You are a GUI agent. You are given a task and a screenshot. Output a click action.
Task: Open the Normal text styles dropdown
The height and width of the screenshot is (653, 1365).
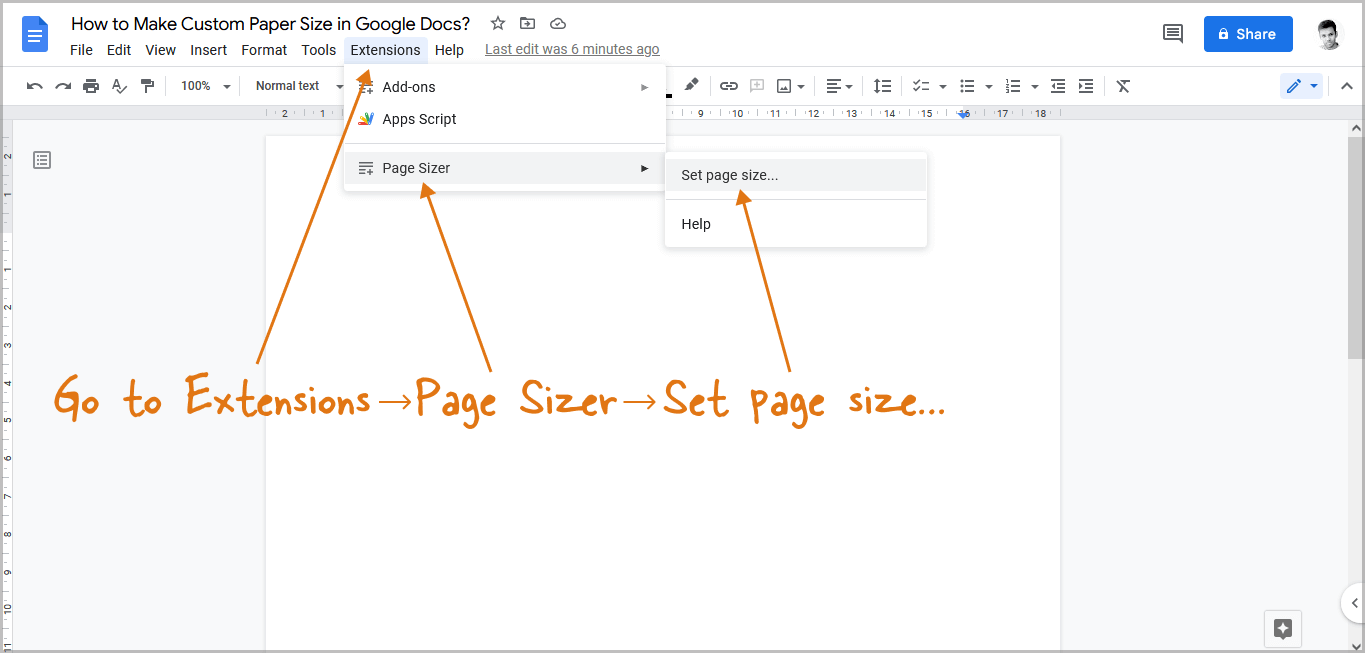click(288, 86)
